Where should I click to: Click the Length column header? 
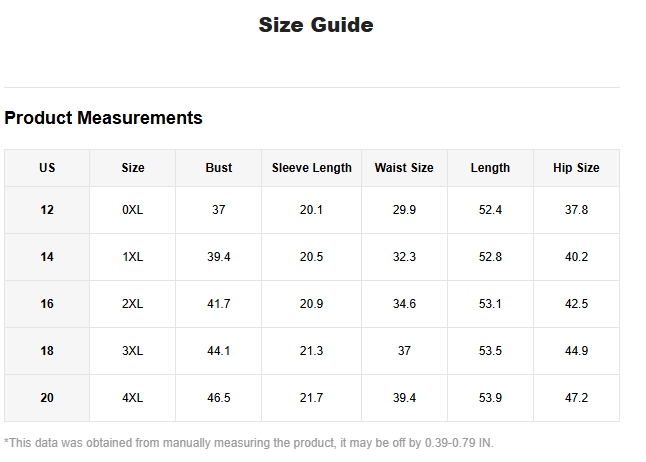[490, 168]
